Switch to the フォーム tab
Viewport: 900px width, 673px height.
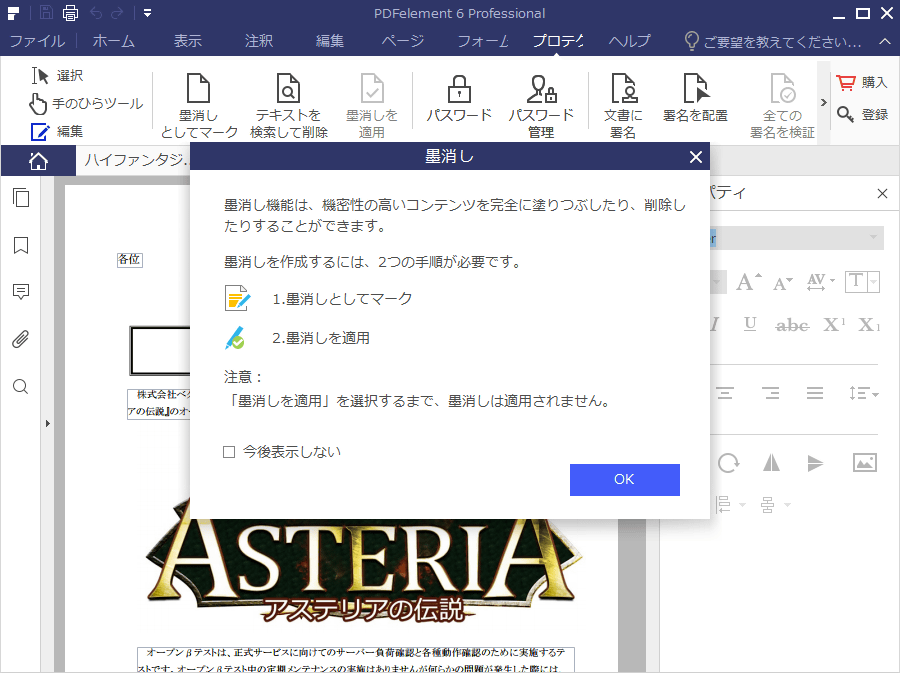[x=483, y=41]
